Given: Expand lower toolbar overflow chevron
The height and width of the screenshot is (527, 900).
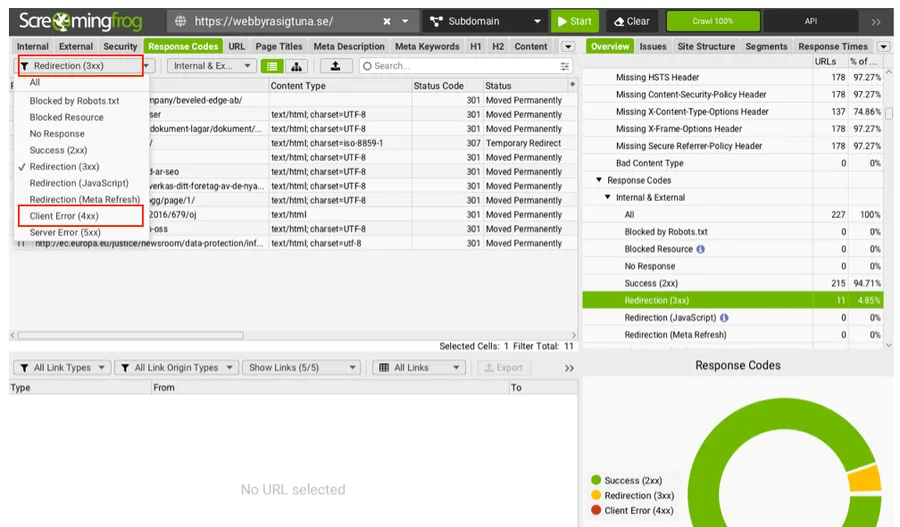Looking at the screenshot, I should point(569,368).
